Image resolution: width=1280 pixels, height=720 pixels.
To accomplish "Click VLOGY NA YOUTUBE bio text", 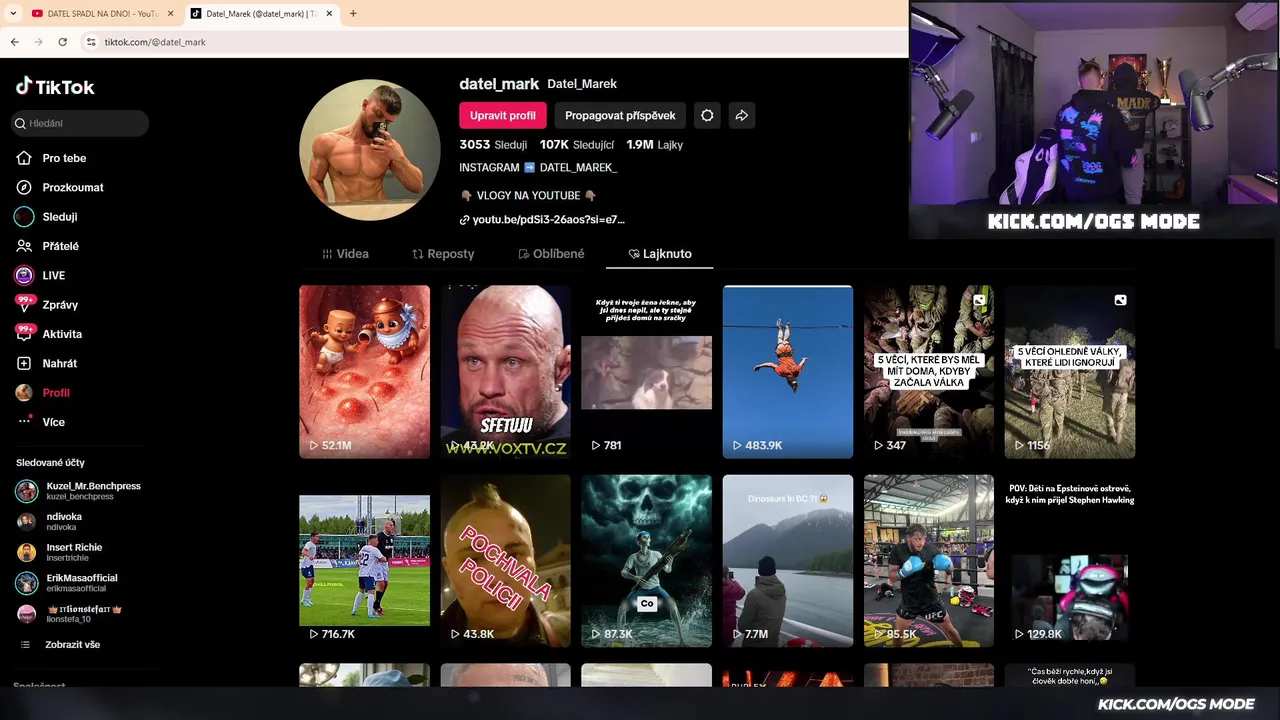I will coord(528,196).
